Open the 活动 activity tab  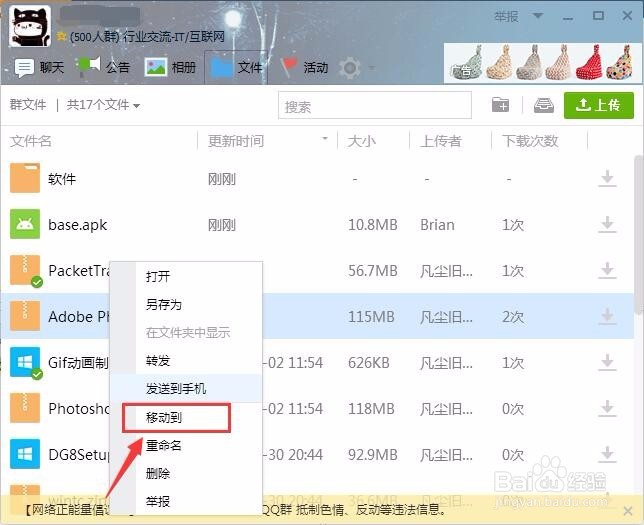pos(305,67)
